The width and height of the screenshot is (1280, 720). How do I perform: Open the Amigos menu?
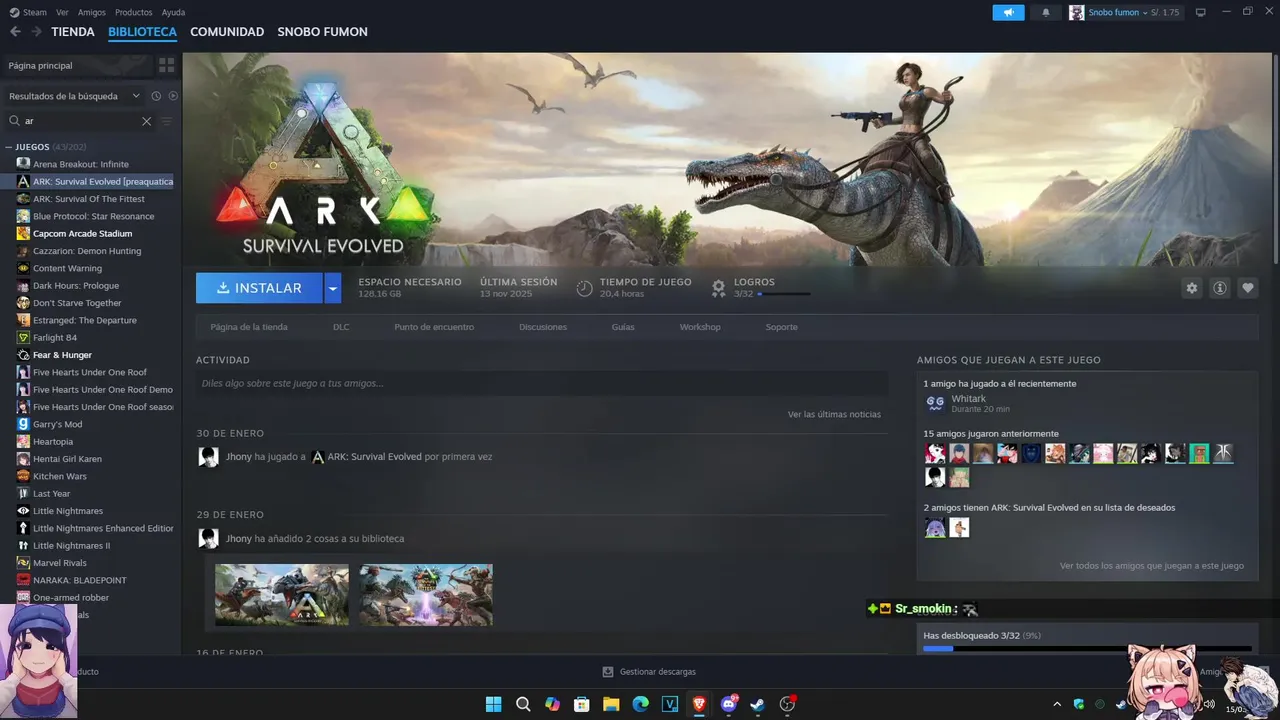(92, 12)
